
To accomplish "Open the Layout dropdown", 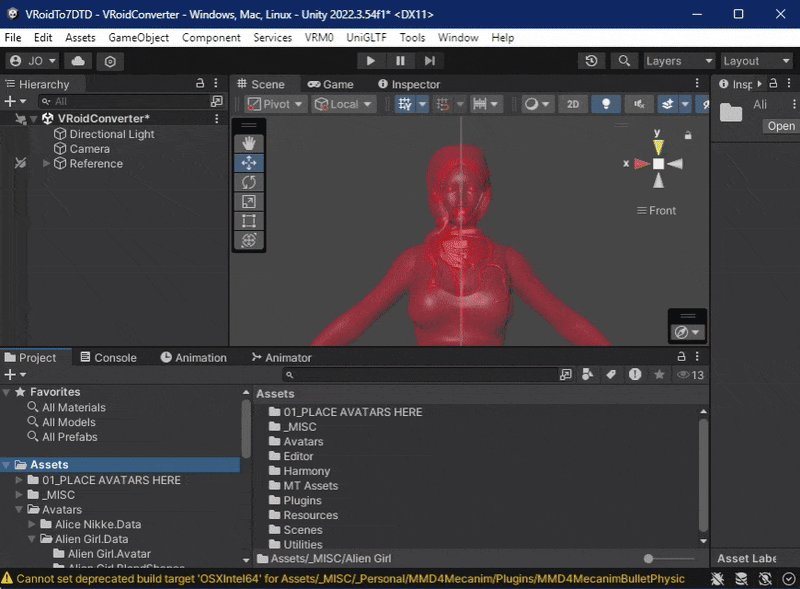I will [756, 61].
